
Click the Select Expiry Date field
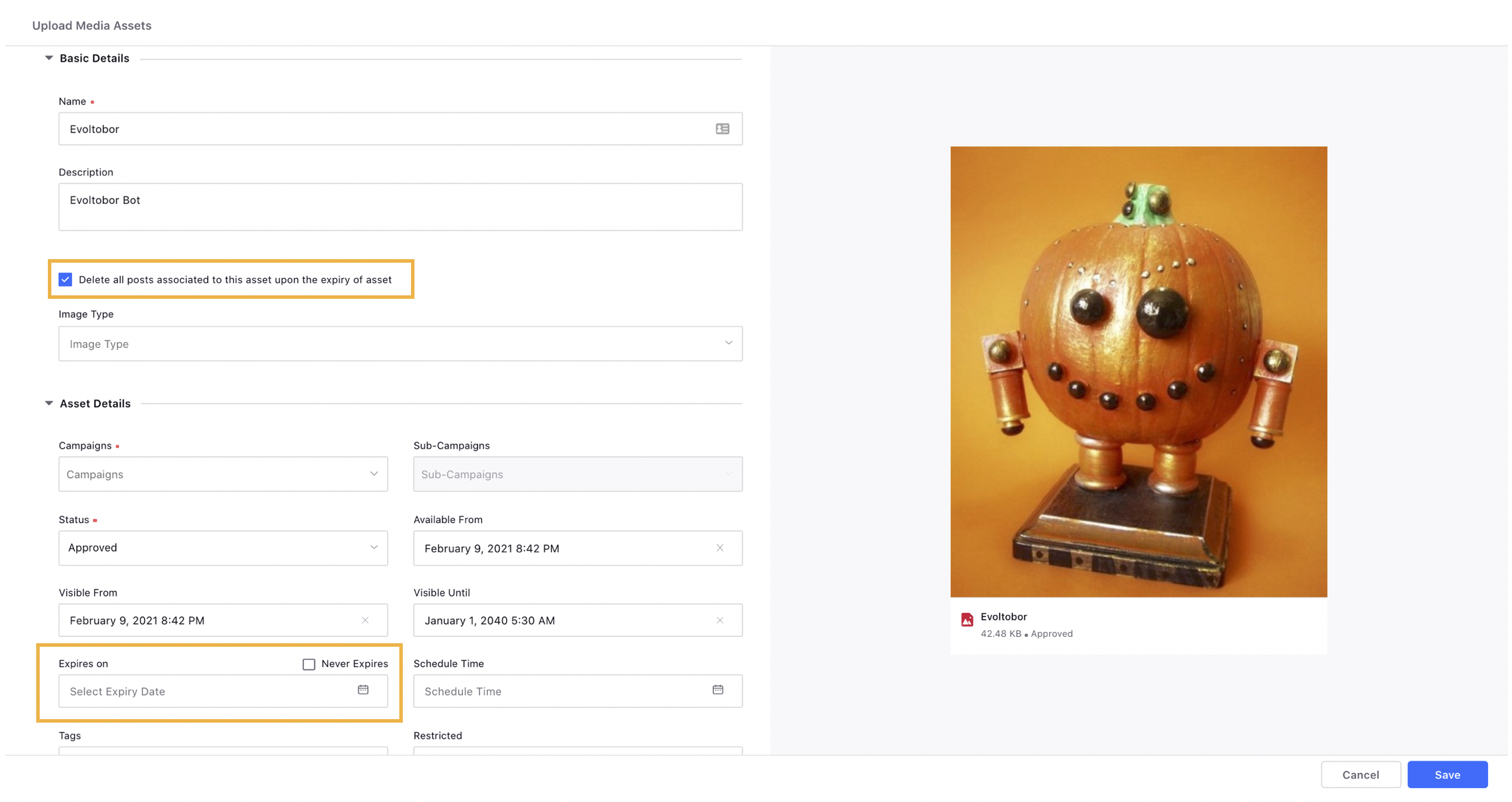click(x=205, y=691)
